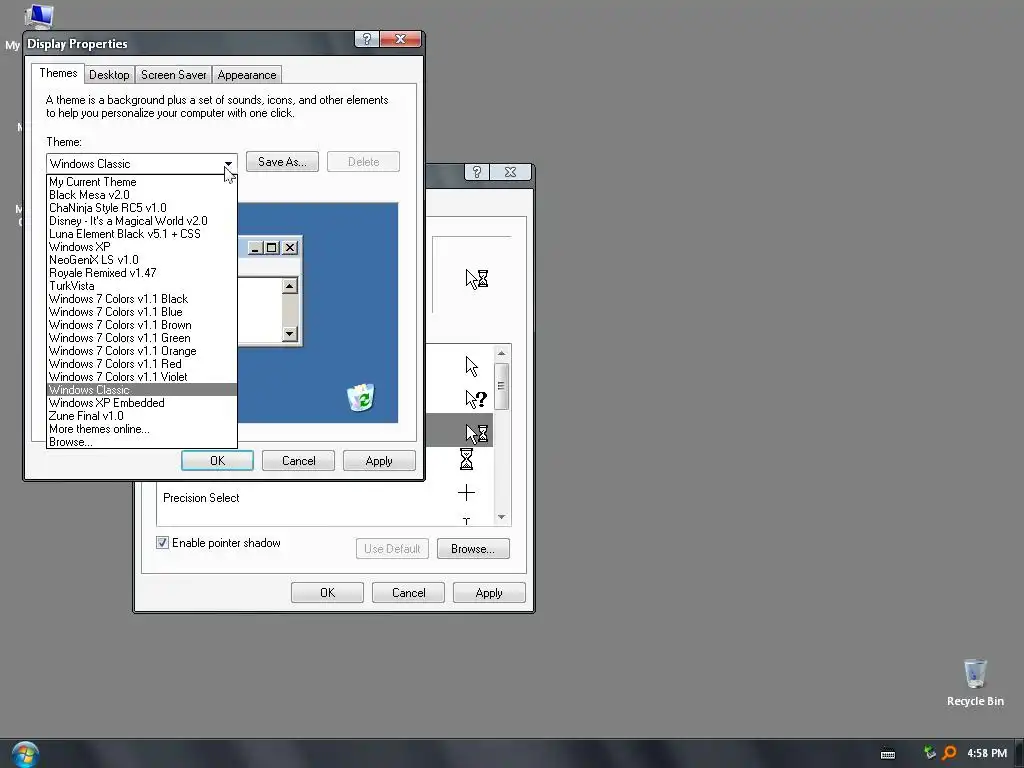Choose ChaNinja Style RC5 v1.0 theme
This screenshot has width=1024, height=768.
point(142,208)
